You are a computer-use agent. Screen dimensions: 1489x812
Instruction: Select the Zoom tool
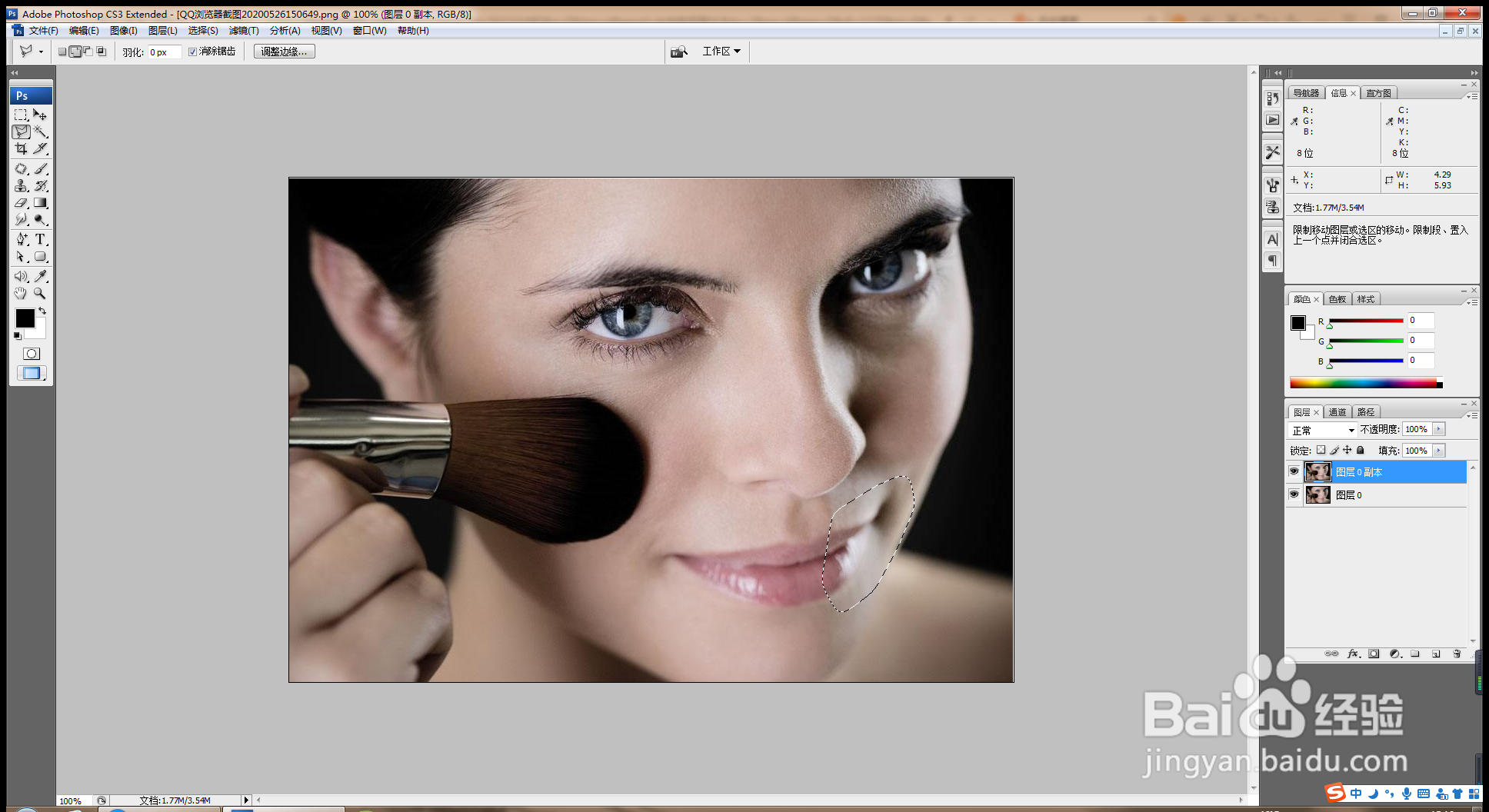(41, 293)
